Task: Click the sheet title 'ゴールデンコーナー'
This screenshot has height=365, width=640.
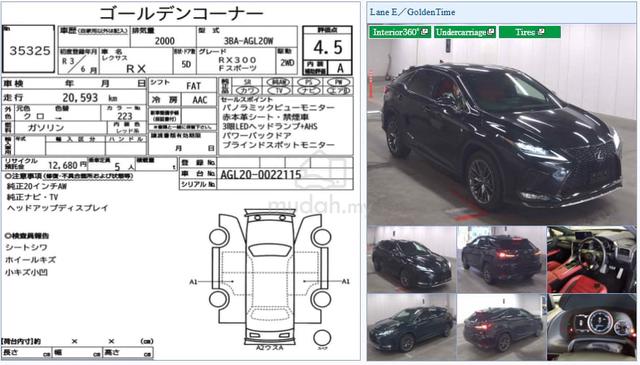Action: [181, 13]
